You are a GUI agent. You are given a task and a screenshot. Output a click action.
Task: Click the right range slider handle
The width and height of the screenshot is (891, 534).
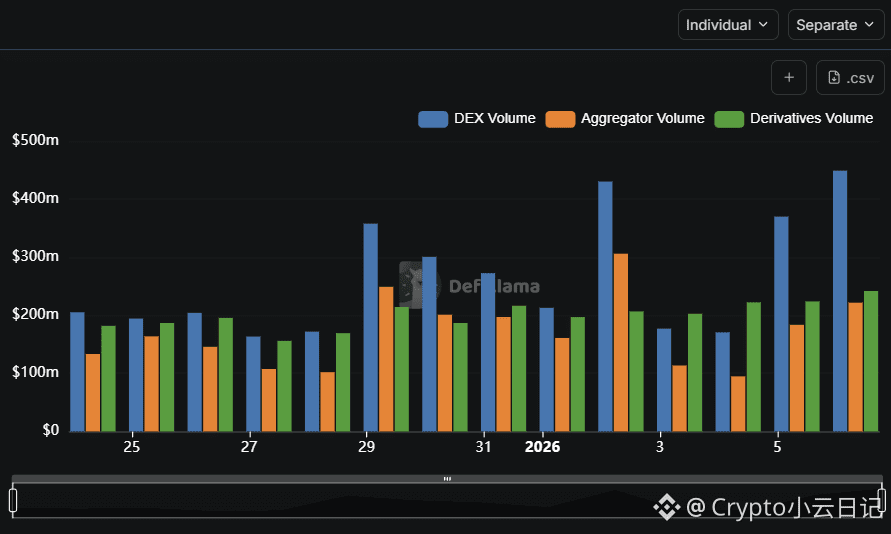881,500
